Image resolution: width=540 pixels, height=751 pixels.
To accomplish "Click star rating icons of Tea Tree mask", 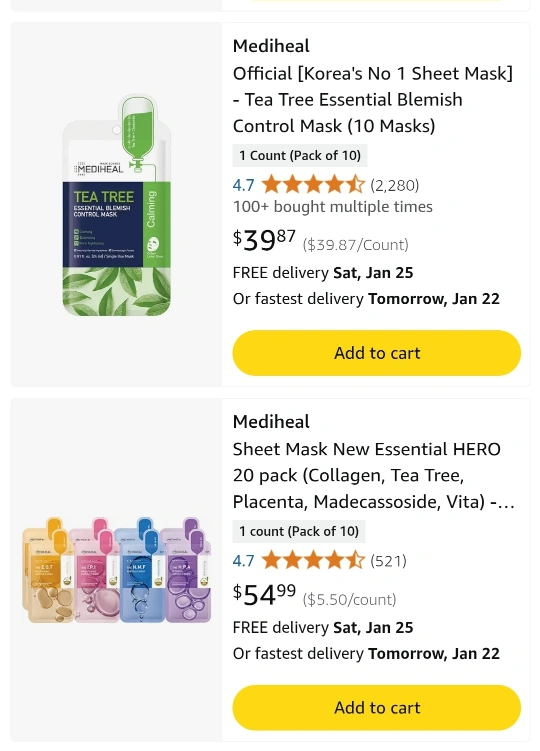I will (313, 184).
